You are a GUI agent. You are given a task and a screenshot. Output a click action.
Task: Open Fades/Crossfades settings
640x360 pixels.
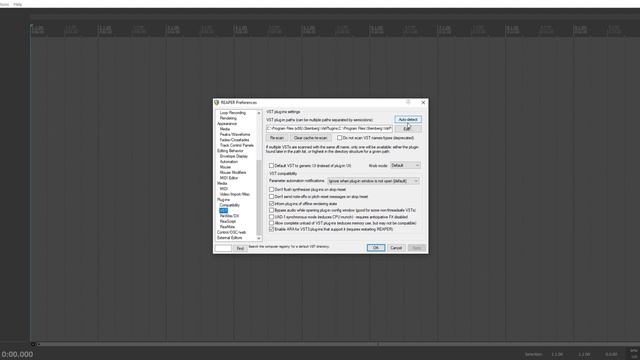pyautogui.click(x=234, y=140)
